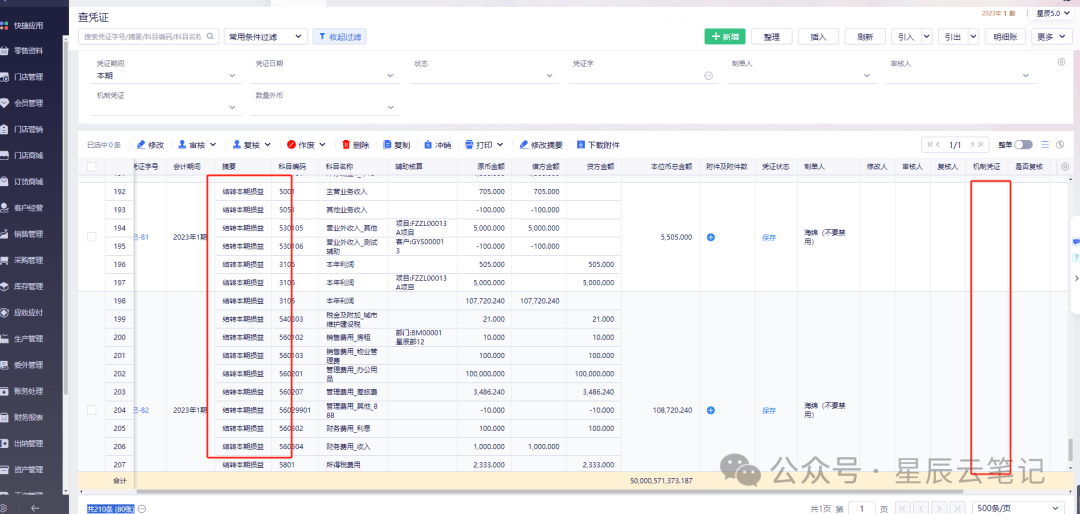Click the 冲销 reversal icon button

[x=428, y=145]
